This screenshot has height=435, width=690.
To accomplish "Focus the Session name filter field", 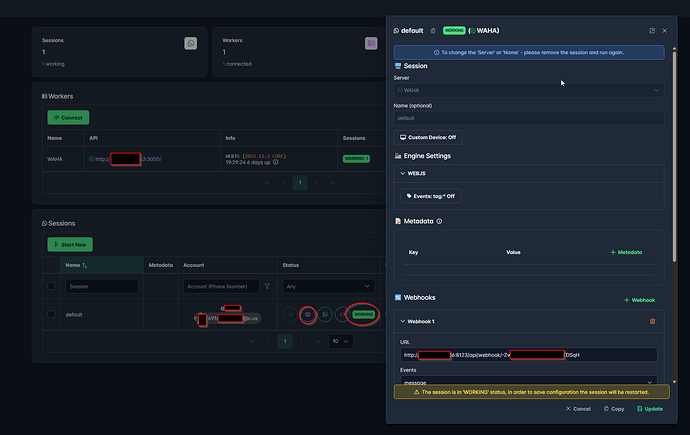I will (x=102, y=286).
